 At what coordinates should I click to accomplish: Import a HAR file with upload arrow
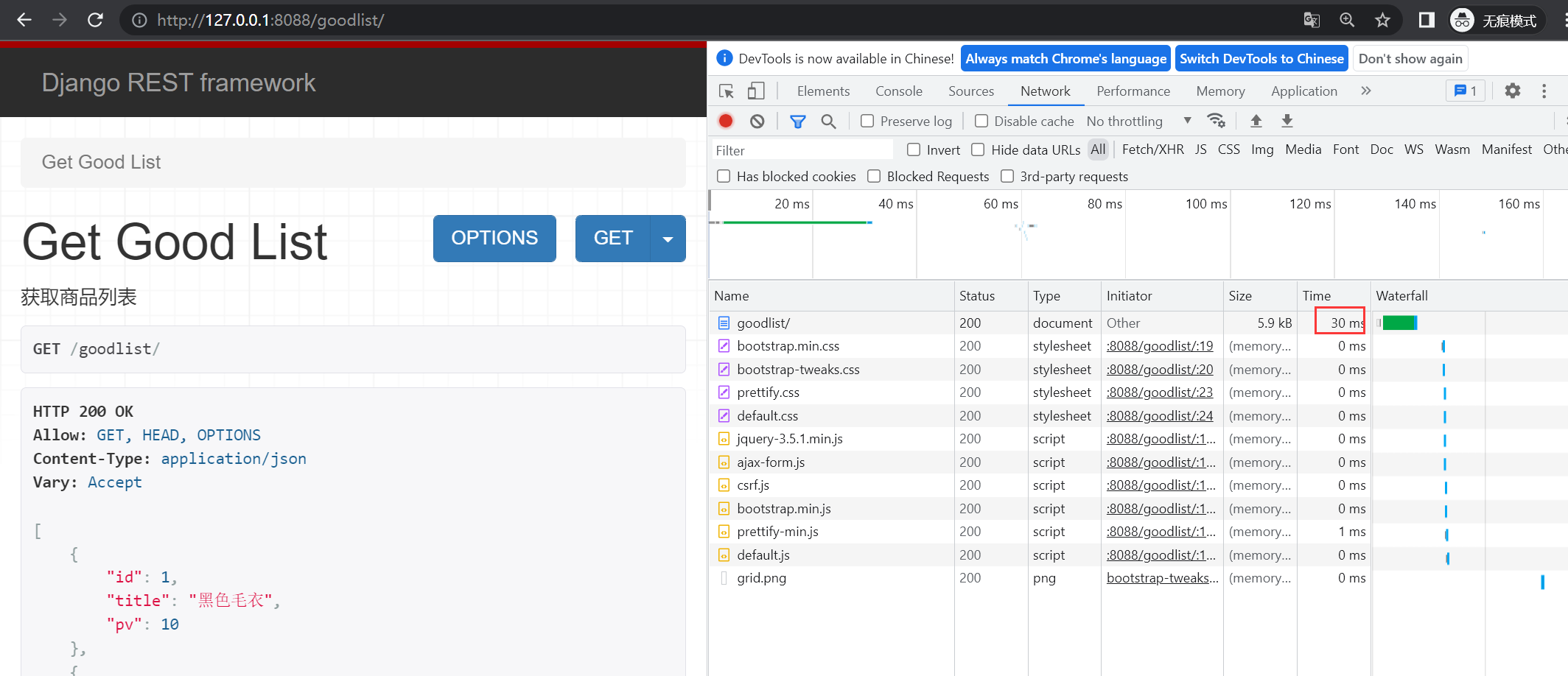1256,120
